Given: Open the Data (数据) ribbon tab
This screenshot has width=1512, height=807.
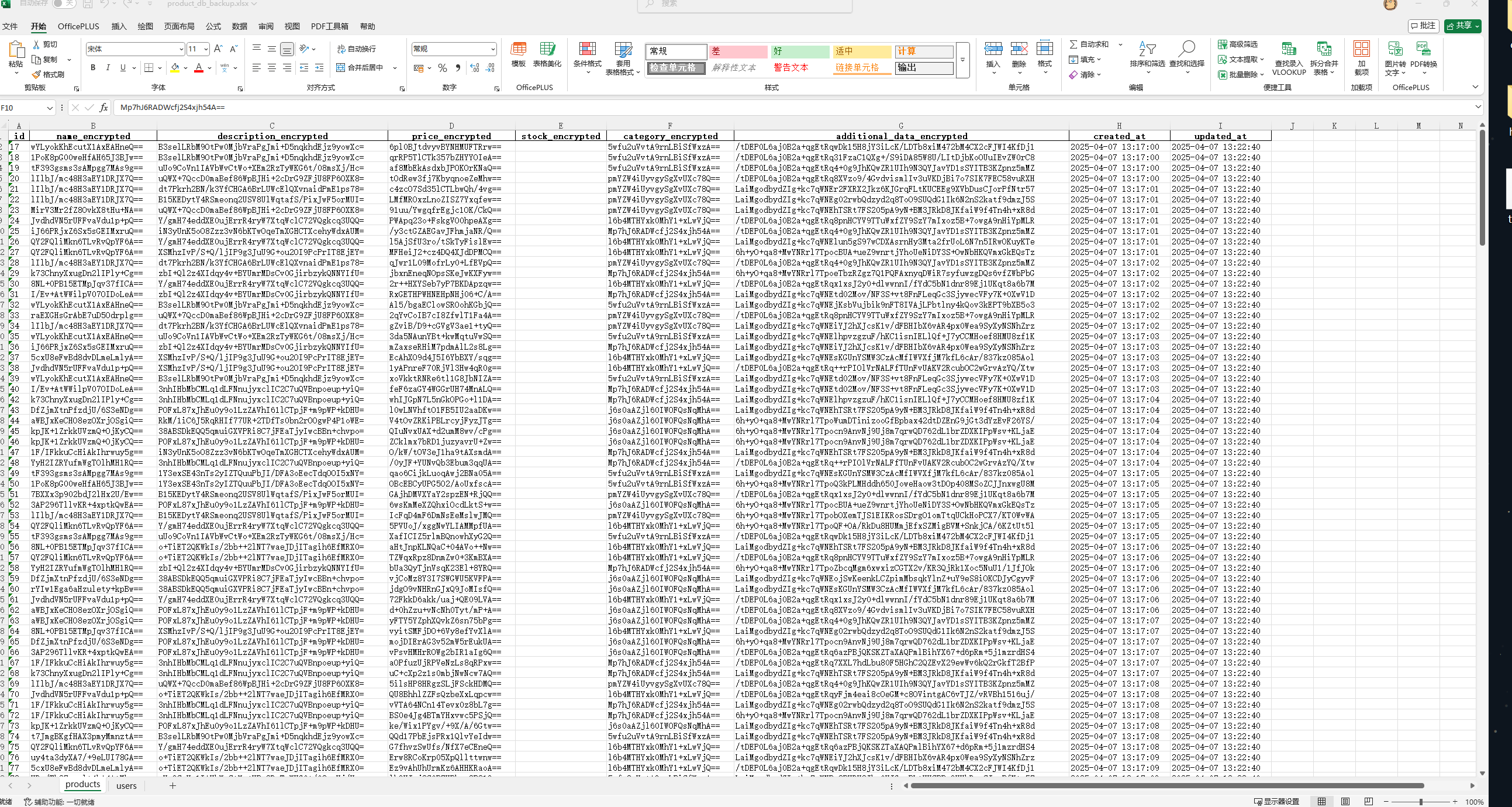Looking at the screenshot, I should (240, 26).
